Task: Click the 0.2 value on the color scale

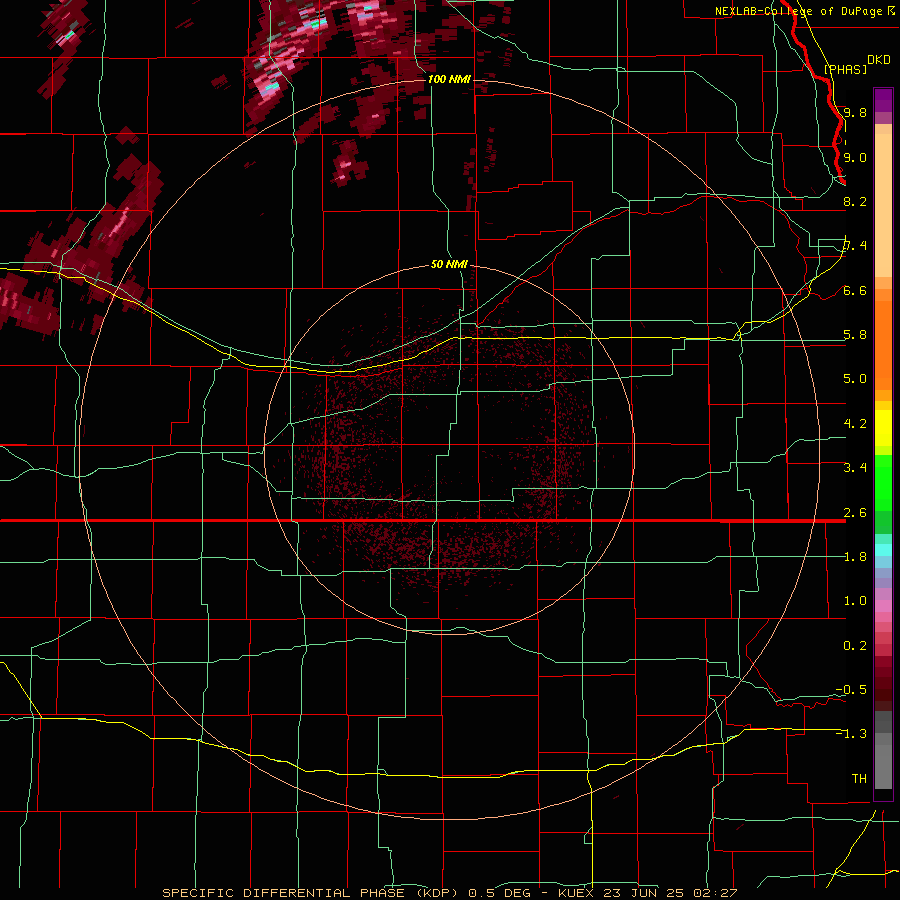Action: pyautogui.click(x=855, y=646)
